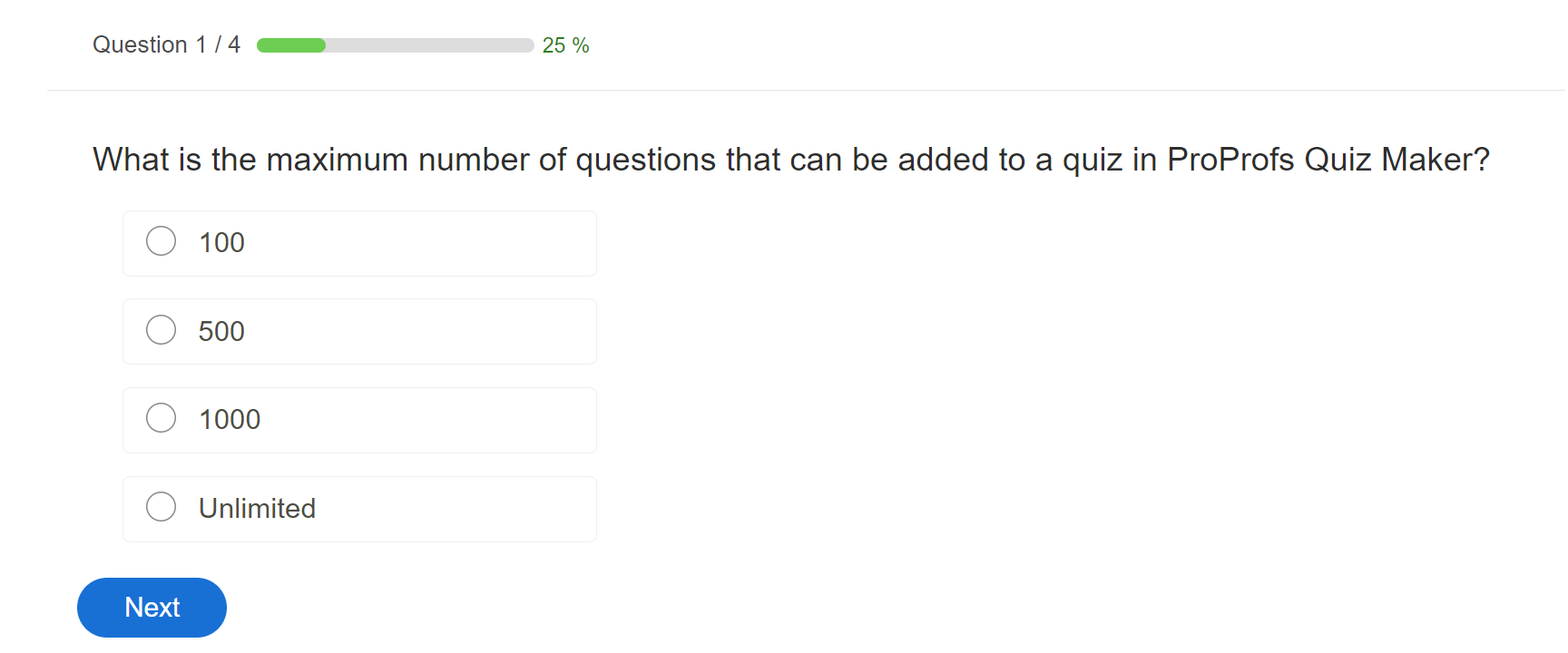This screenshot has height=653, width=1568.
Task: Click the "500" answer label text
Action: (221, 332)
